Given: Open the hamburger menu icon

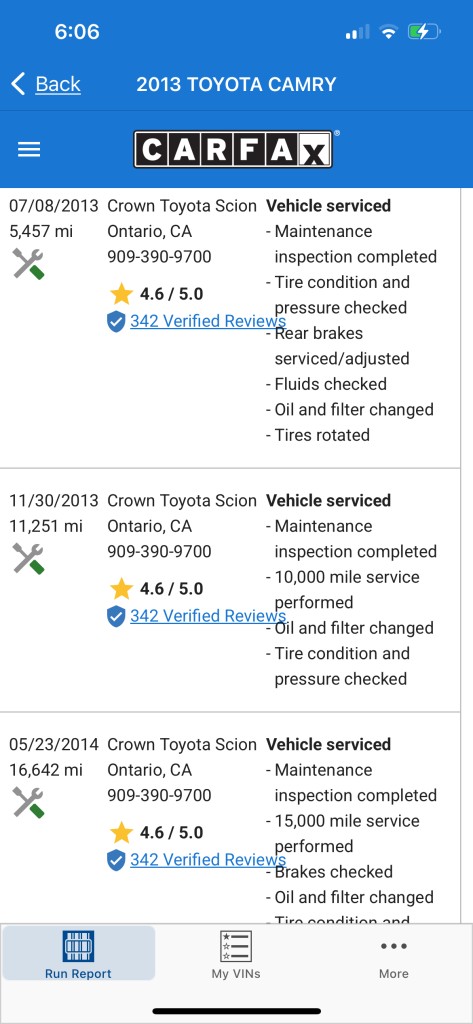Looking at the screenshot, I should (29, 150).
